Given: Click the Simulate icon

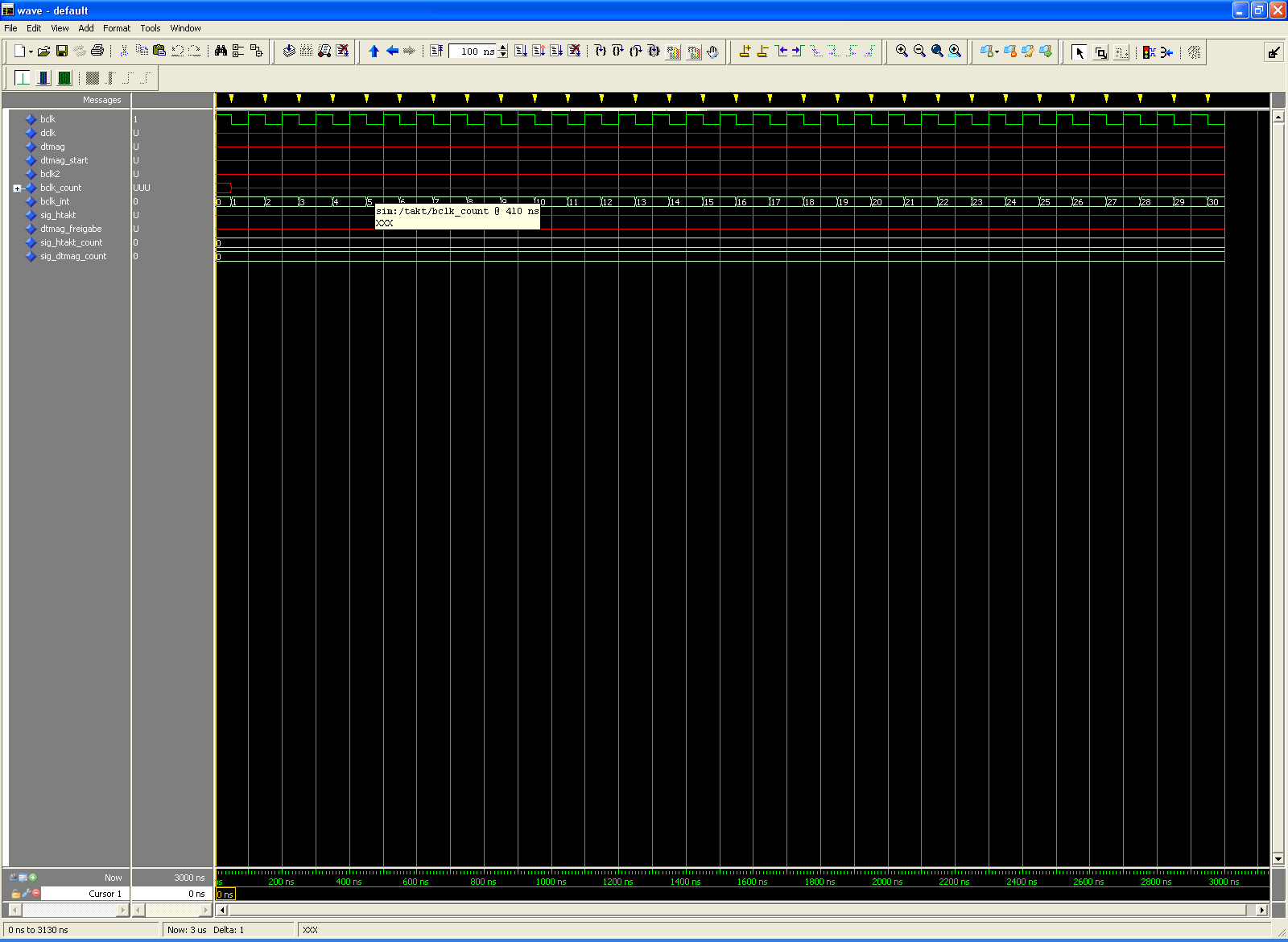Looking at the screenshot, I should 324,51.
